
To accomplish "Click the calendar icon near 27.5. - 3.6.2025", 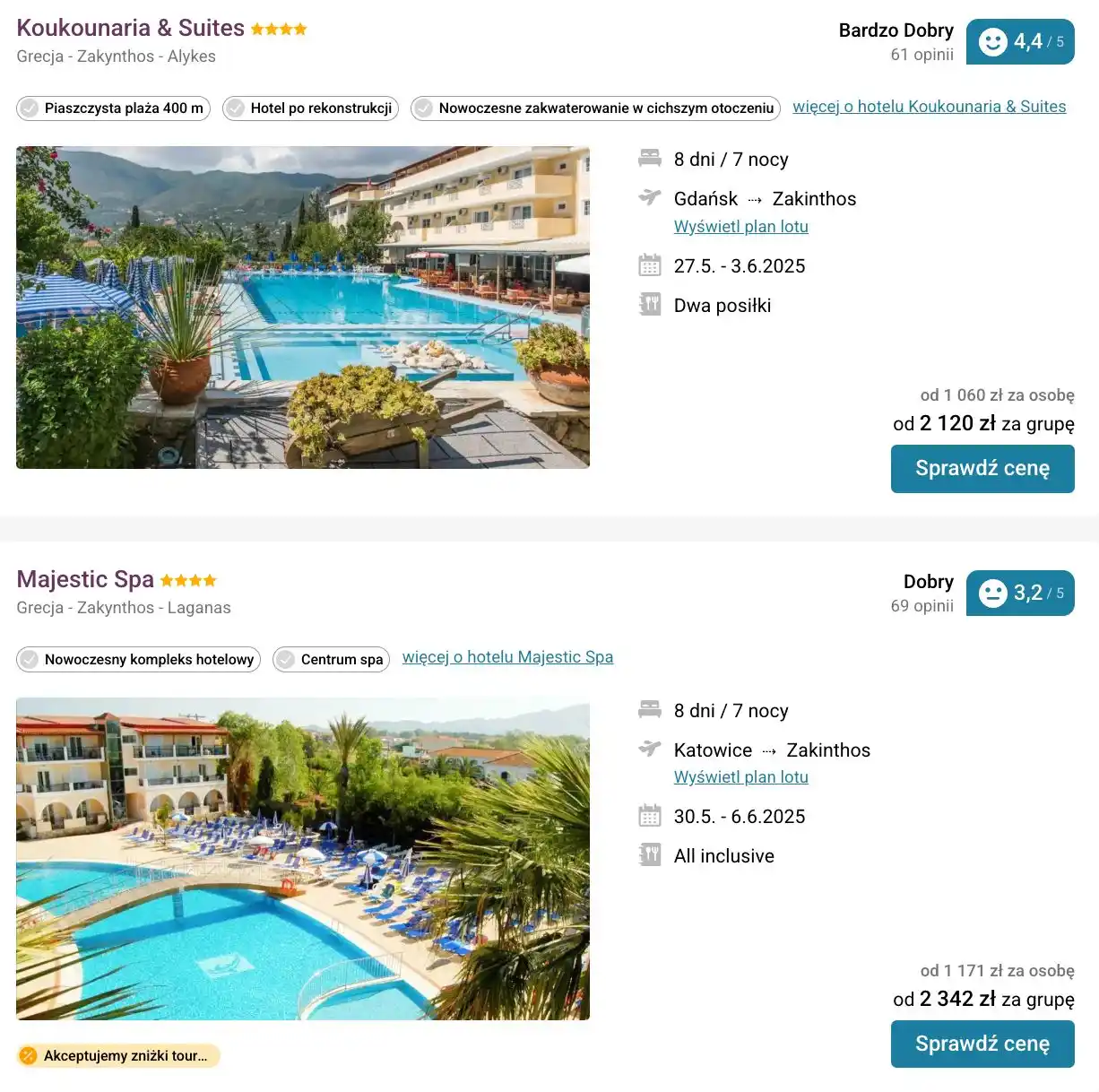I will 650,264.
